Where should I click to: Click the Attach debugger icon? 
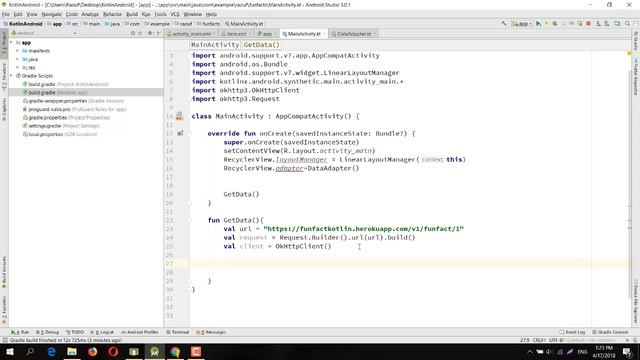tap(580, 24)
